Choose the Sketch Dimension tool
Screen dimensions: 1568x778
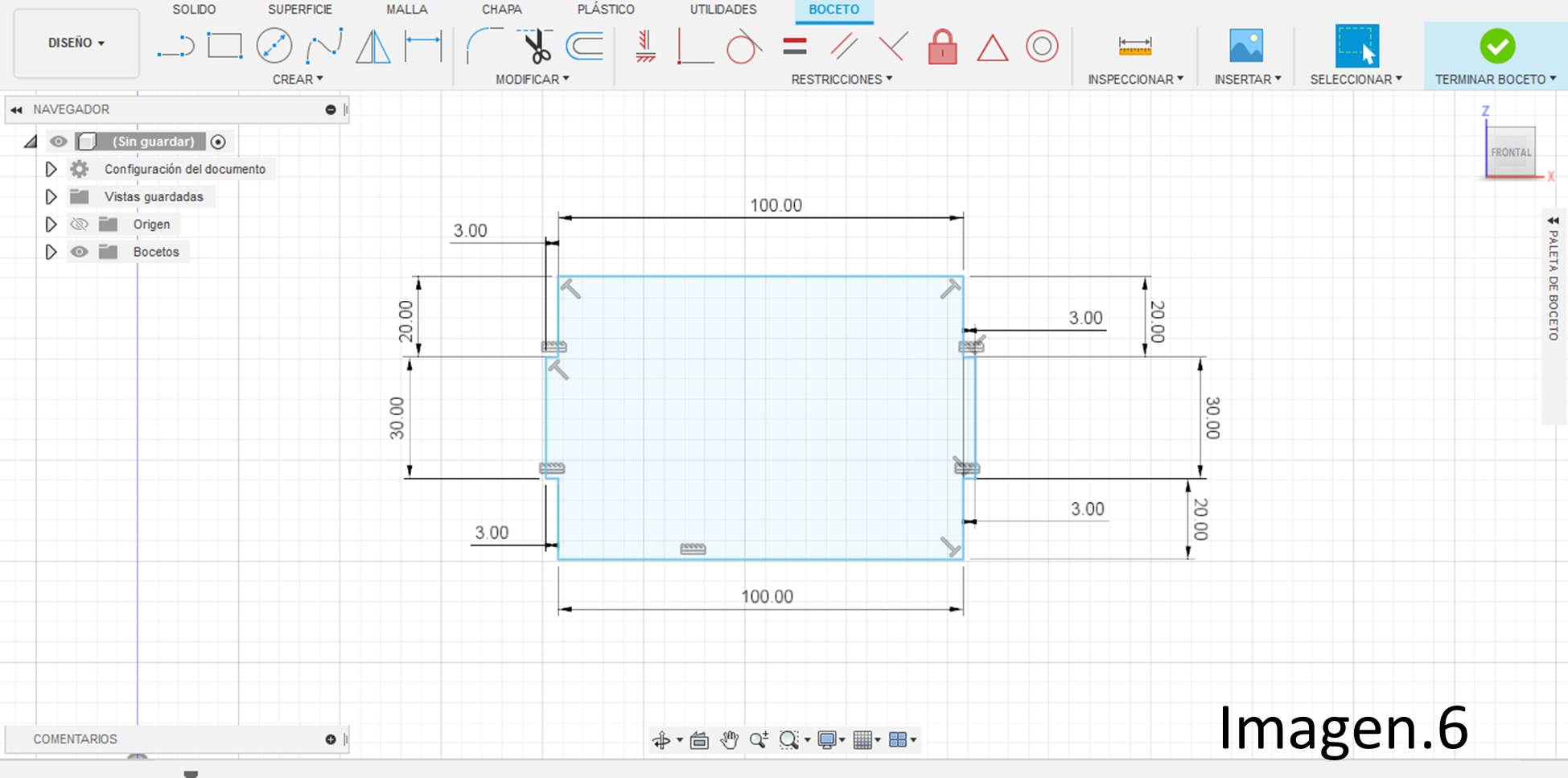pos(423,46)
